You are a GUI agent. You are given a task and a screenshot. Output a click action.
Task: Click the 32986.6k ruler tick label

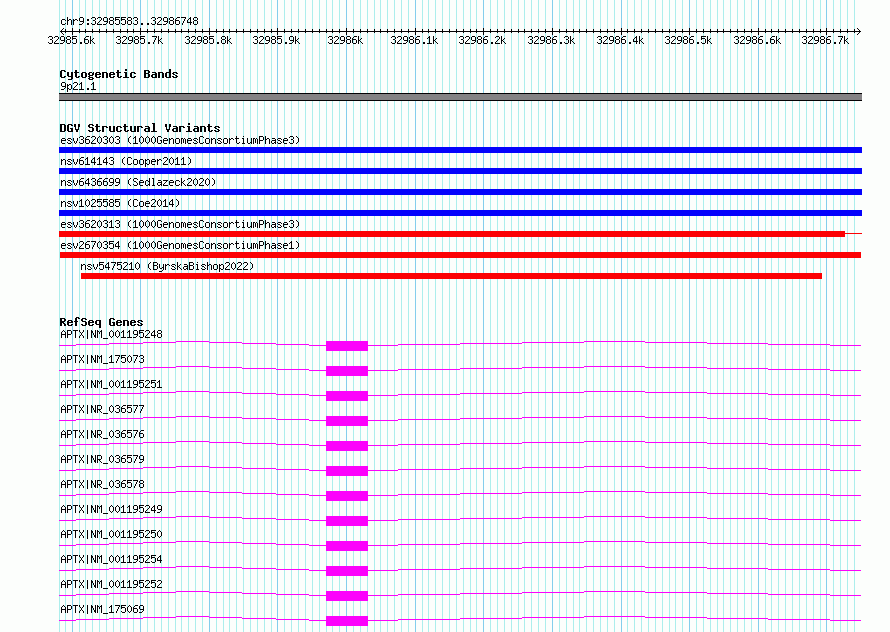(x=757, y=40)
